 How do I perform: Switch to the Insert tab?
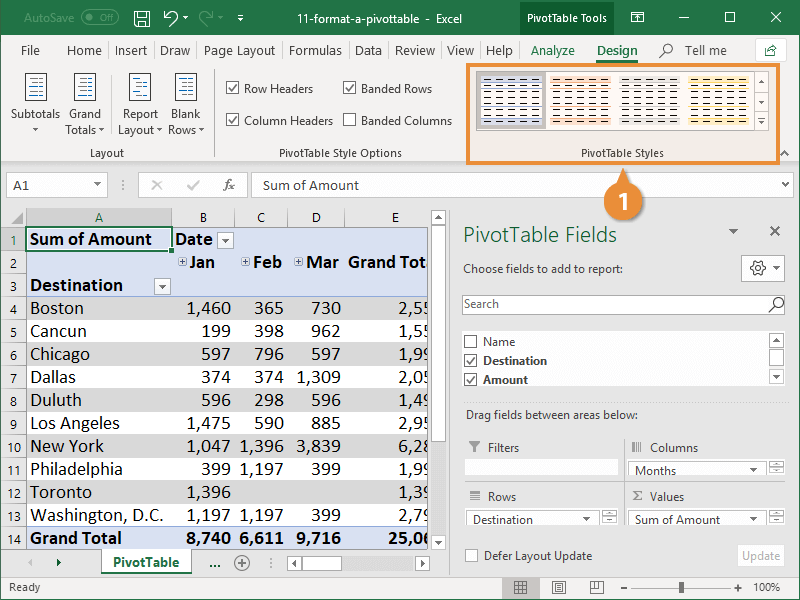(131, 51)
